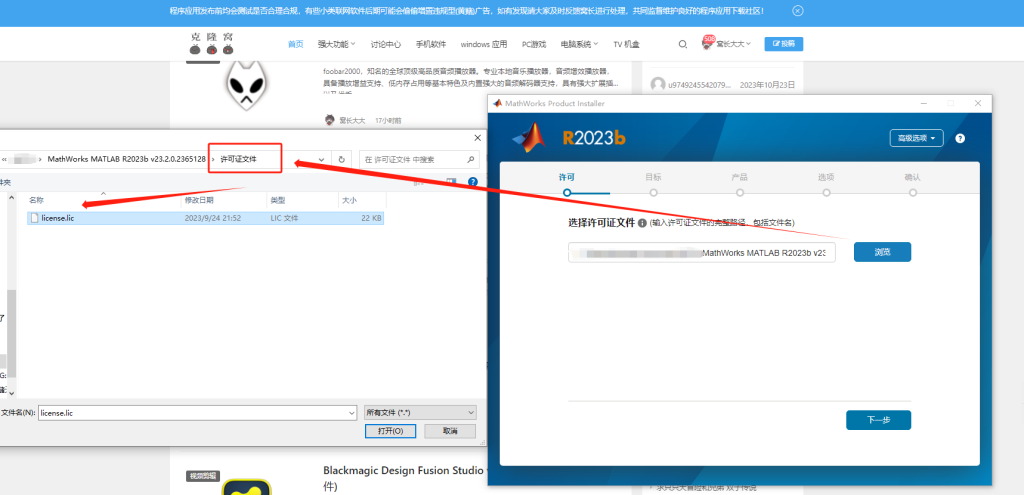The width and height of the screenshot is (1024, 495).
Task: Click the 取消 button in file dialog
Action: click(x=450, y=431)
